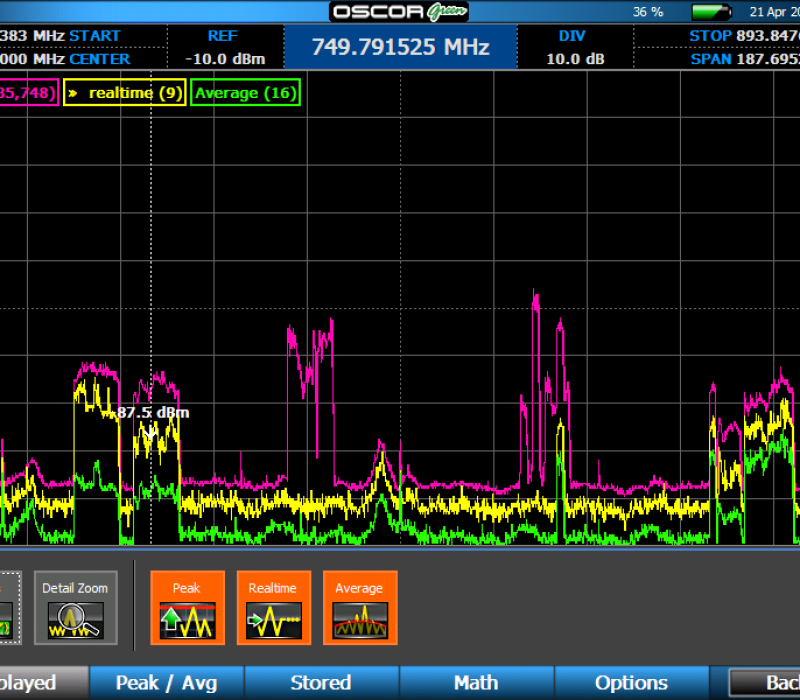Click the partially visible trace tool at far left
This screenshot has width=800, height=700.
coord(8,608)
